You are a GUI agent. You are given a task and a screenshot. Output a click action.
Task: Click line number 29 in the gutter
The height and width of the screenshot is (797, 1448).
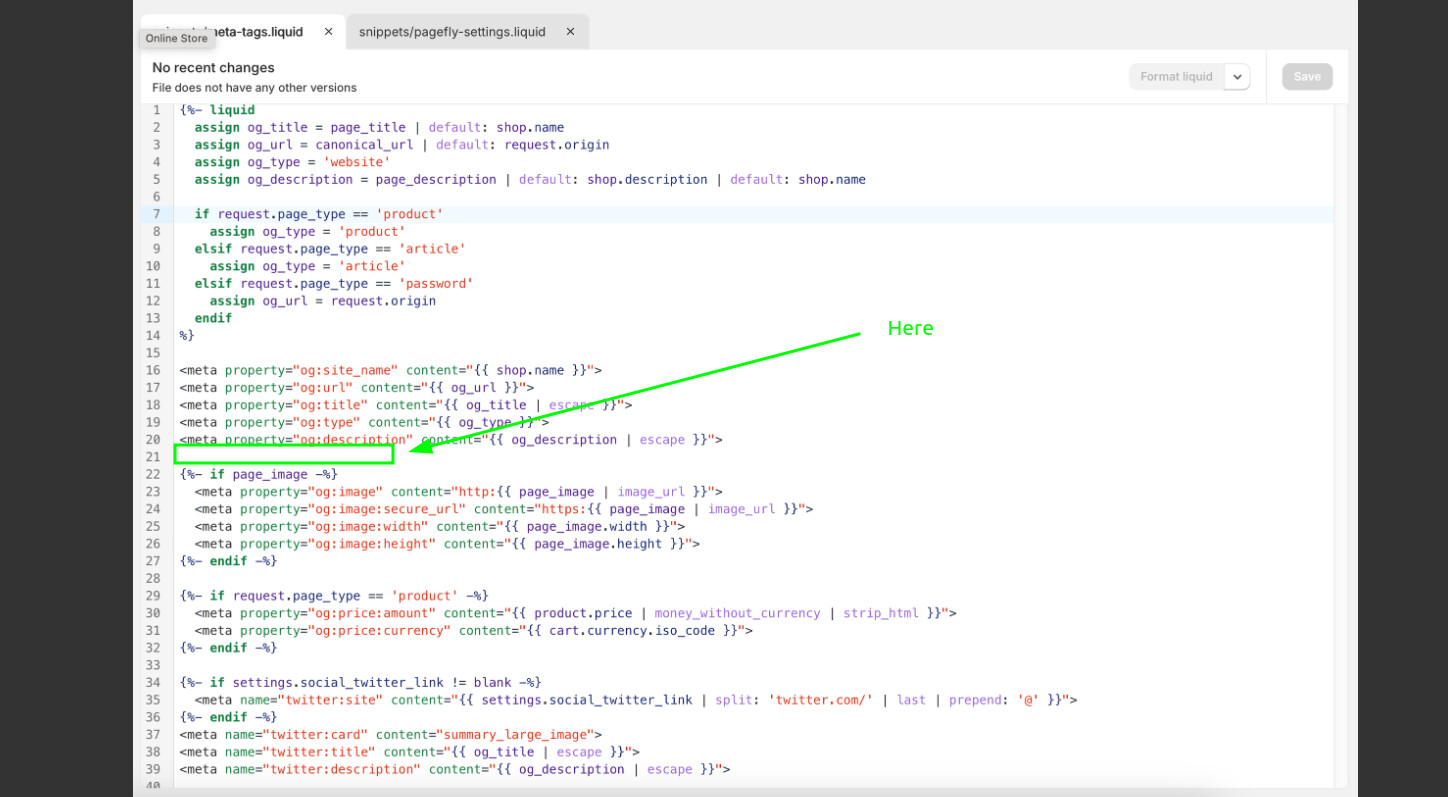153,596
